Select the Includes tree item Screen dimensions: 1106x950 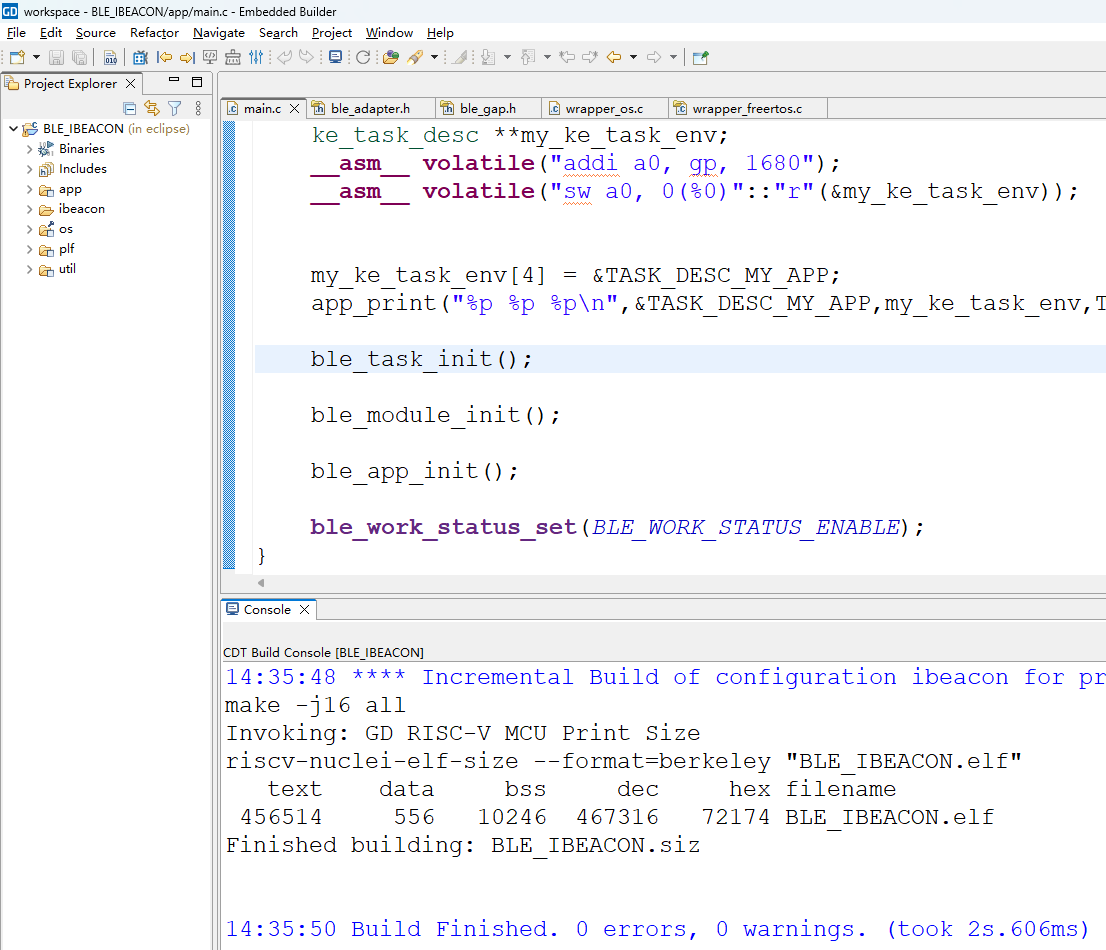[x=82, y=169]
